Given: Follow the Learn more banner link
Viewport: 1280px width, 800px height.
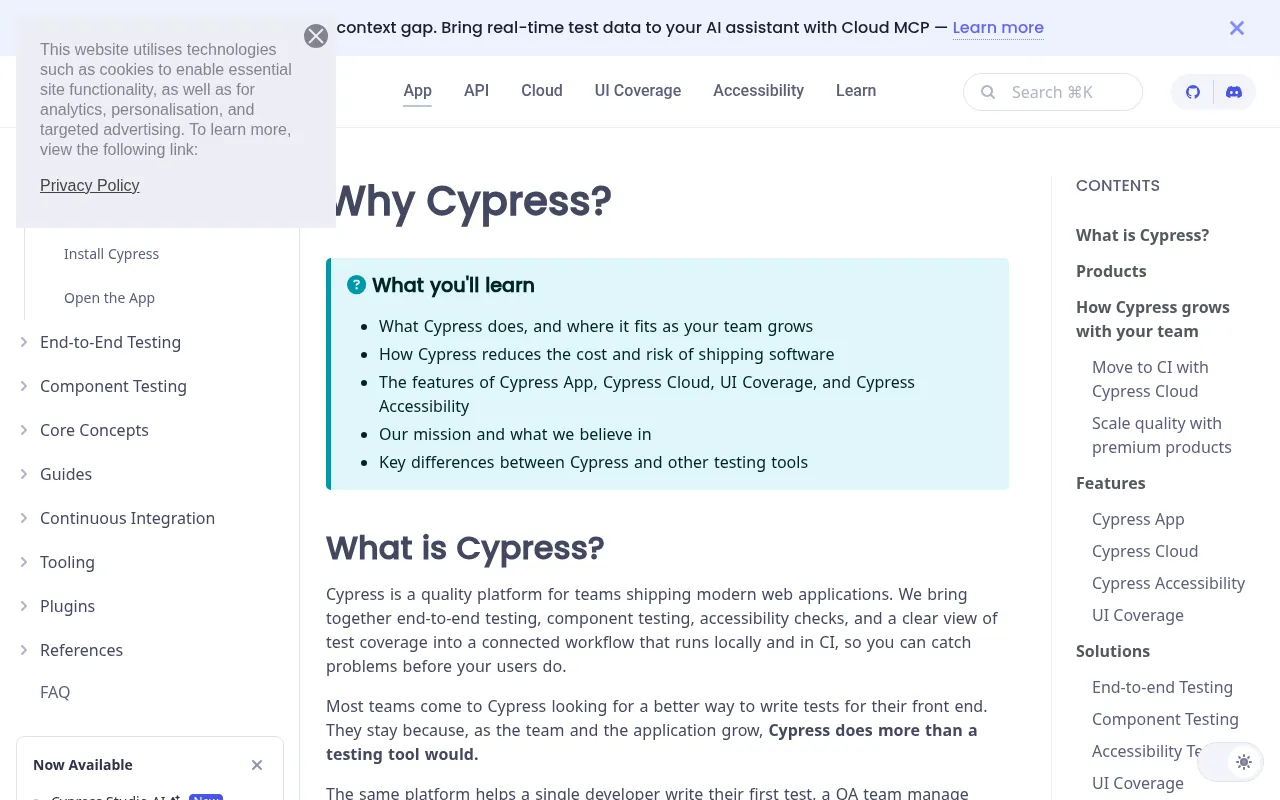Looking at the screenshot, I should coord(998,28).
